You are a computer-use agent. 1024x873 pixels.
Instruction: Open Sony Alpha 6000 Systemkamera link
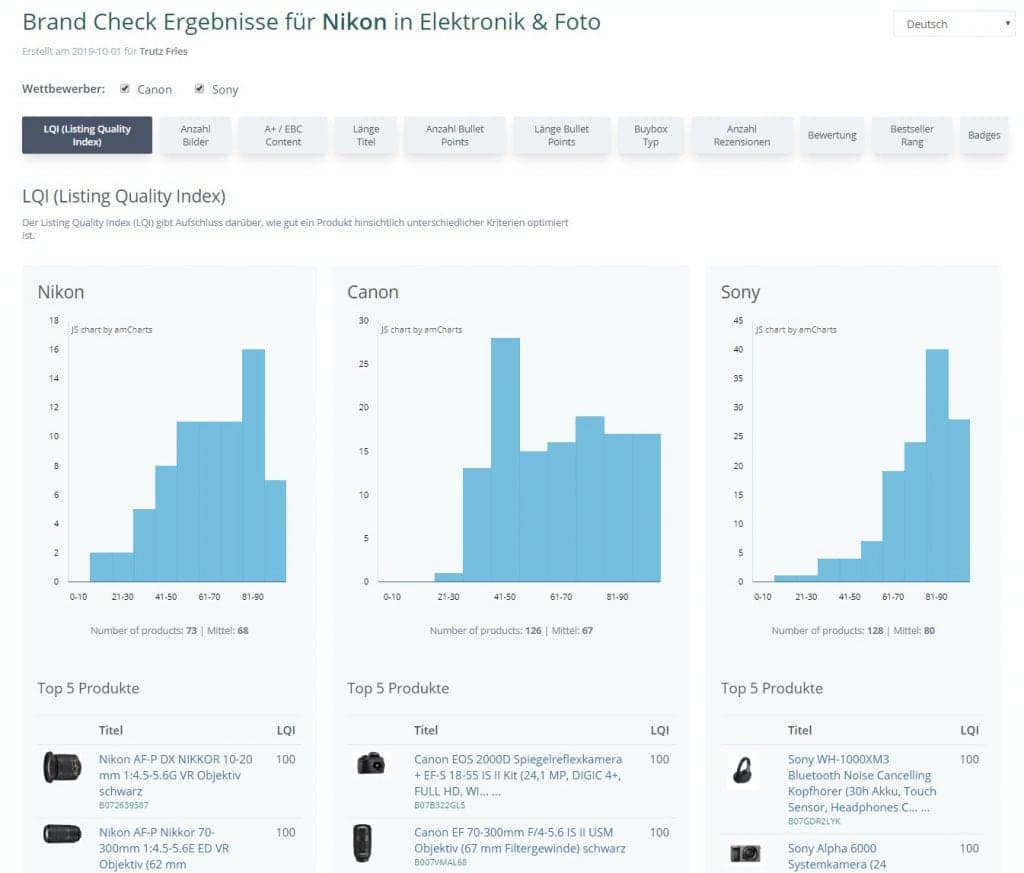pos(837,856)
